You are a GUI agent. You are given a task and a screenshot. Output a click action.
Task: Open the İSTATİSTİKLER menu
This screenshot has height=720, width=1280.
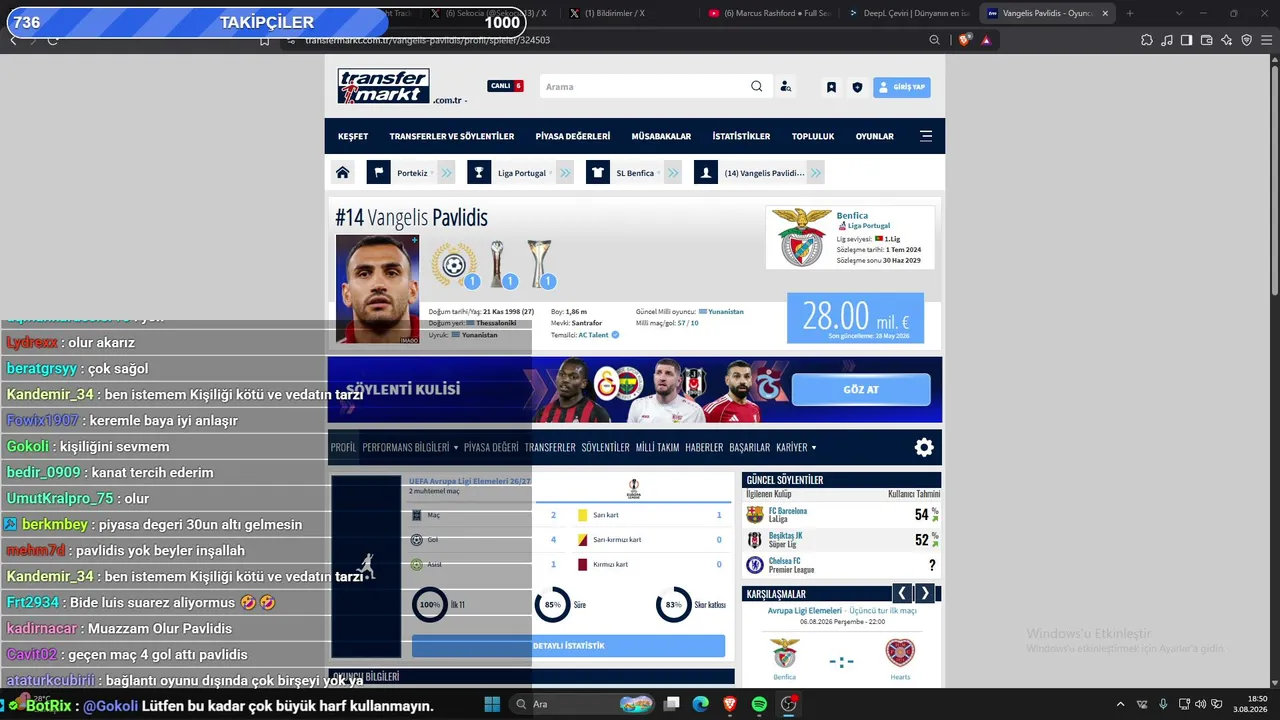point(741,136)
